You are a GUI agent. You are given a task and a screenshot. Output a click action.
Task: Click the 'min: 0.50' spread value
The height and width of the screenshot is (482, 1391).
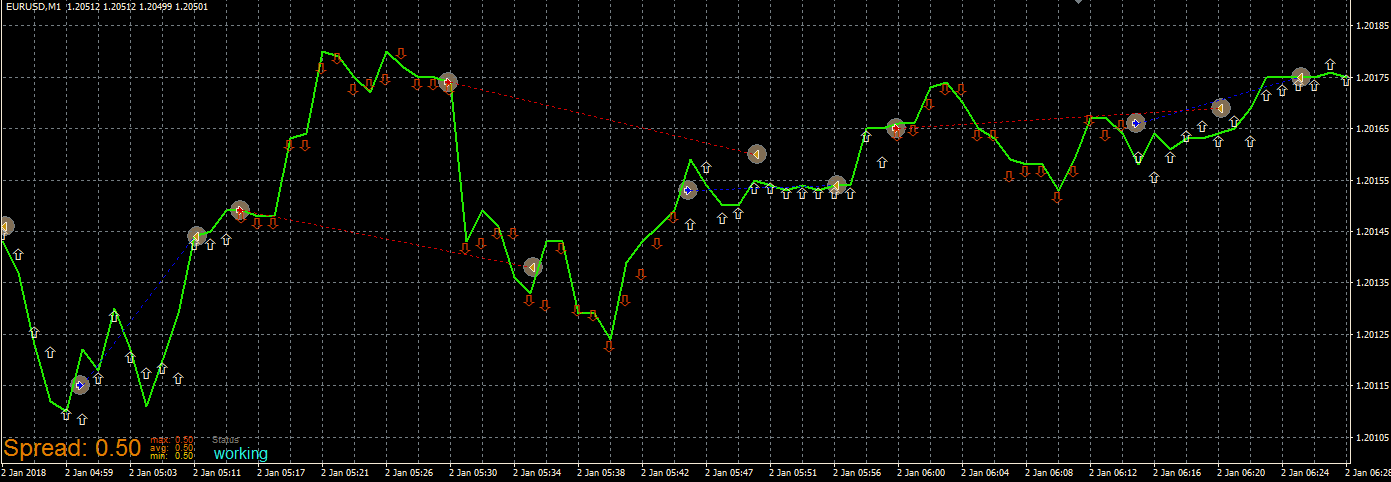coord(173,456)
